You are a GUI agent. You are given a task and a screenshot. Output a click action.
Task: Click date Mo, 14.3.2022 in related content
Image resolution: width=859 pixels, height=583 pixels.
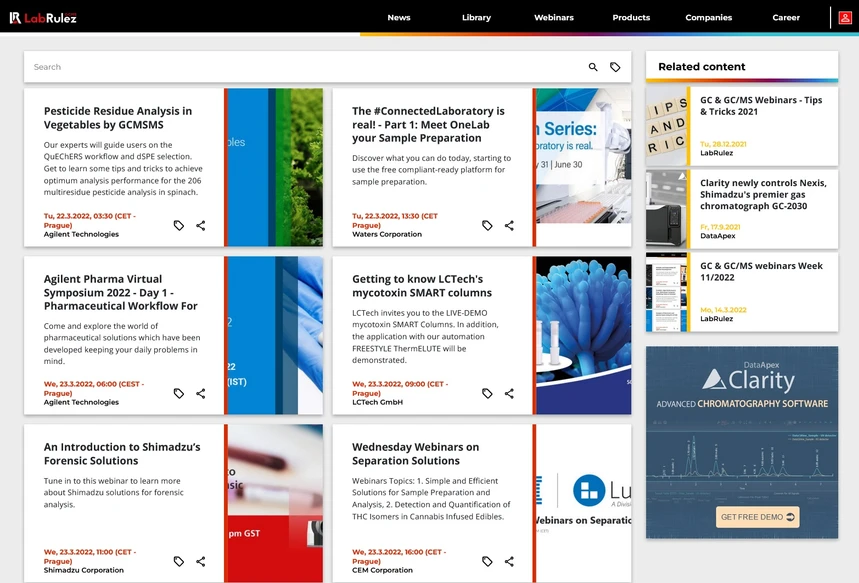(723, 310)
